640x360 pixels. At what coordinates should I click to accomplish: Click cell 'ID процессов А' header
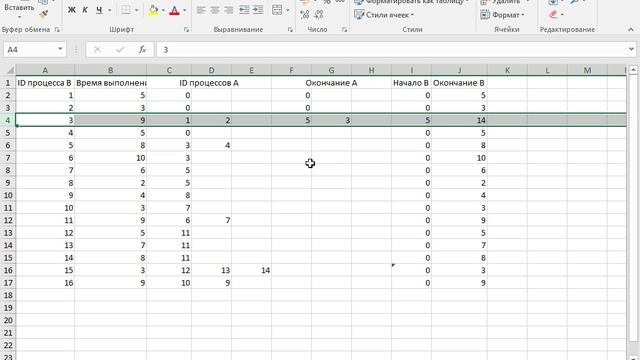(x=209, y=83)
